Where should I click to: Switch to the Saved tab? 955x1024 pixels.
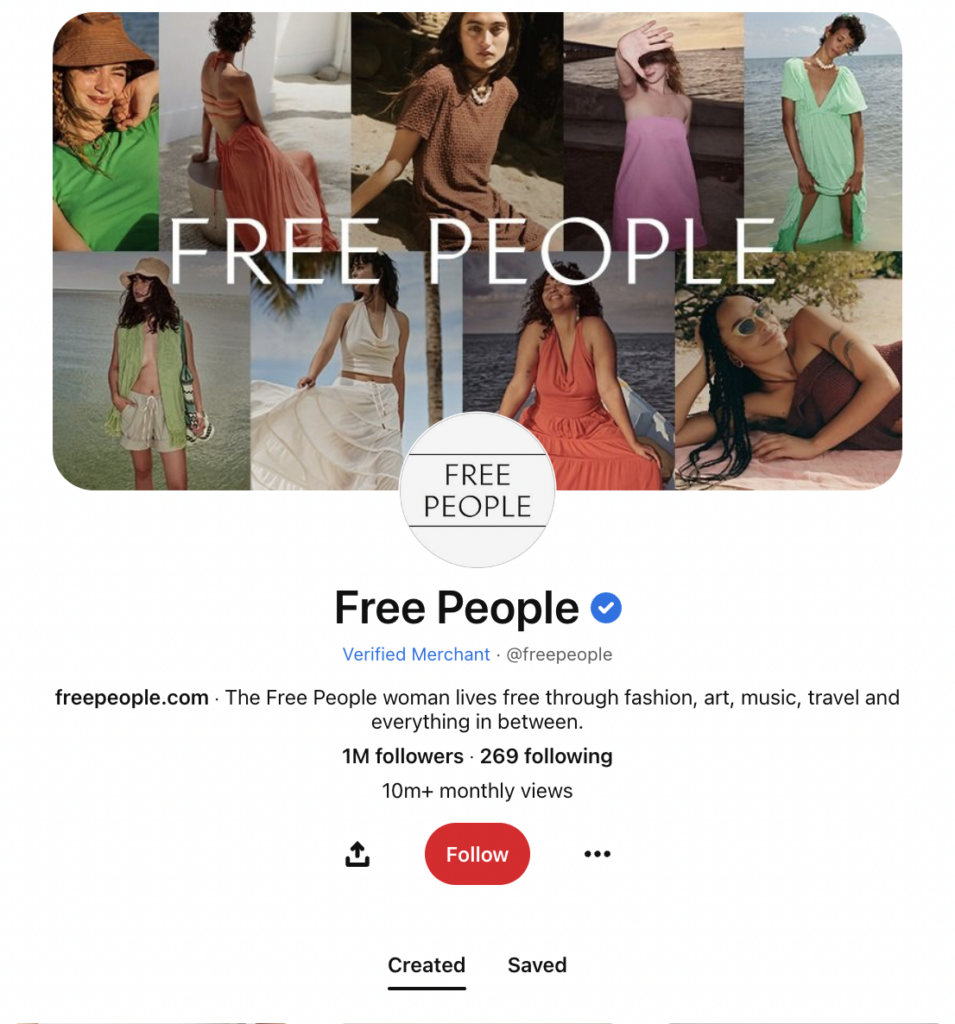(537, 965)
